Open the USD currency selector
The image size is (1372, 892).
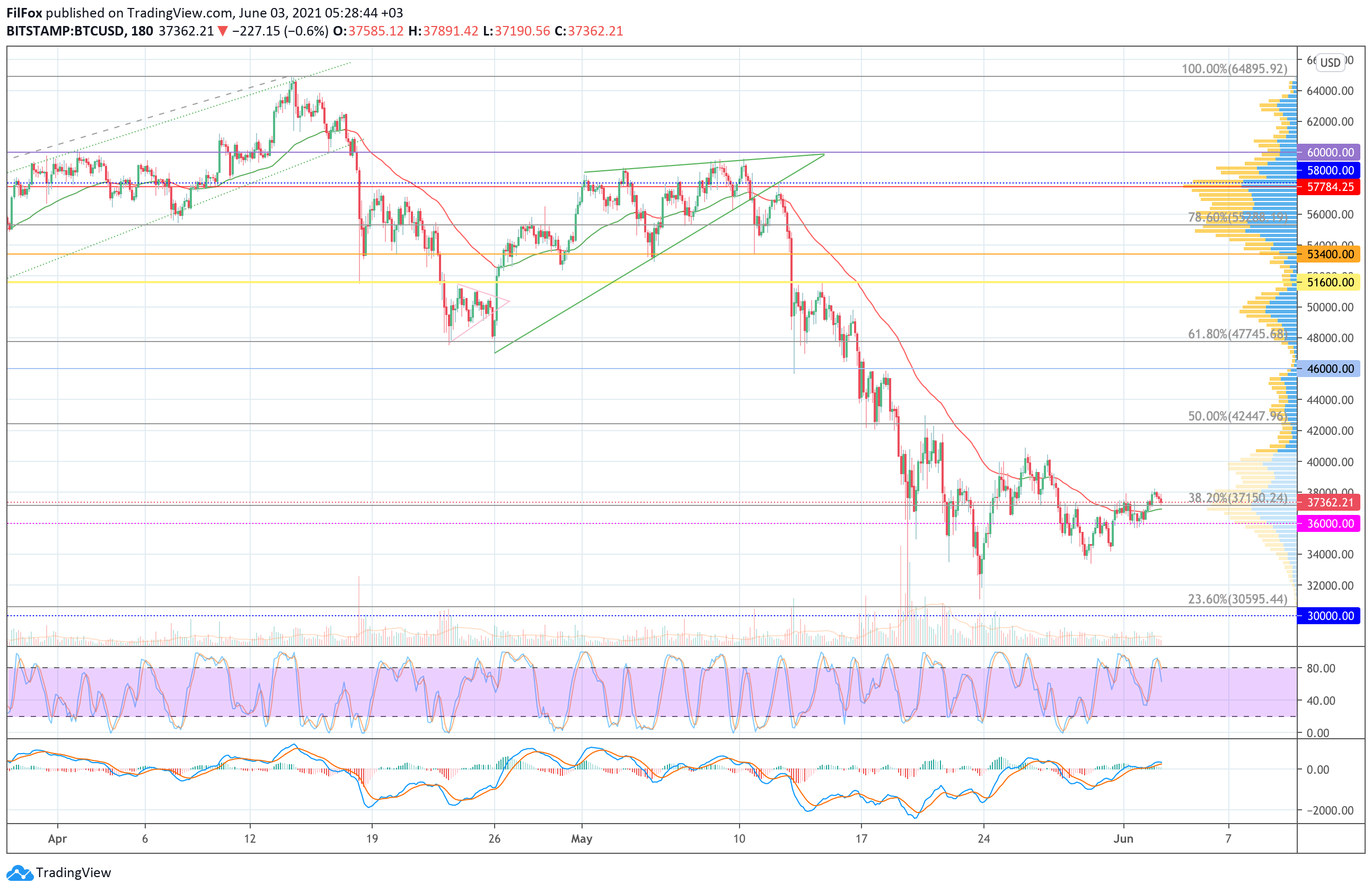1330,62
